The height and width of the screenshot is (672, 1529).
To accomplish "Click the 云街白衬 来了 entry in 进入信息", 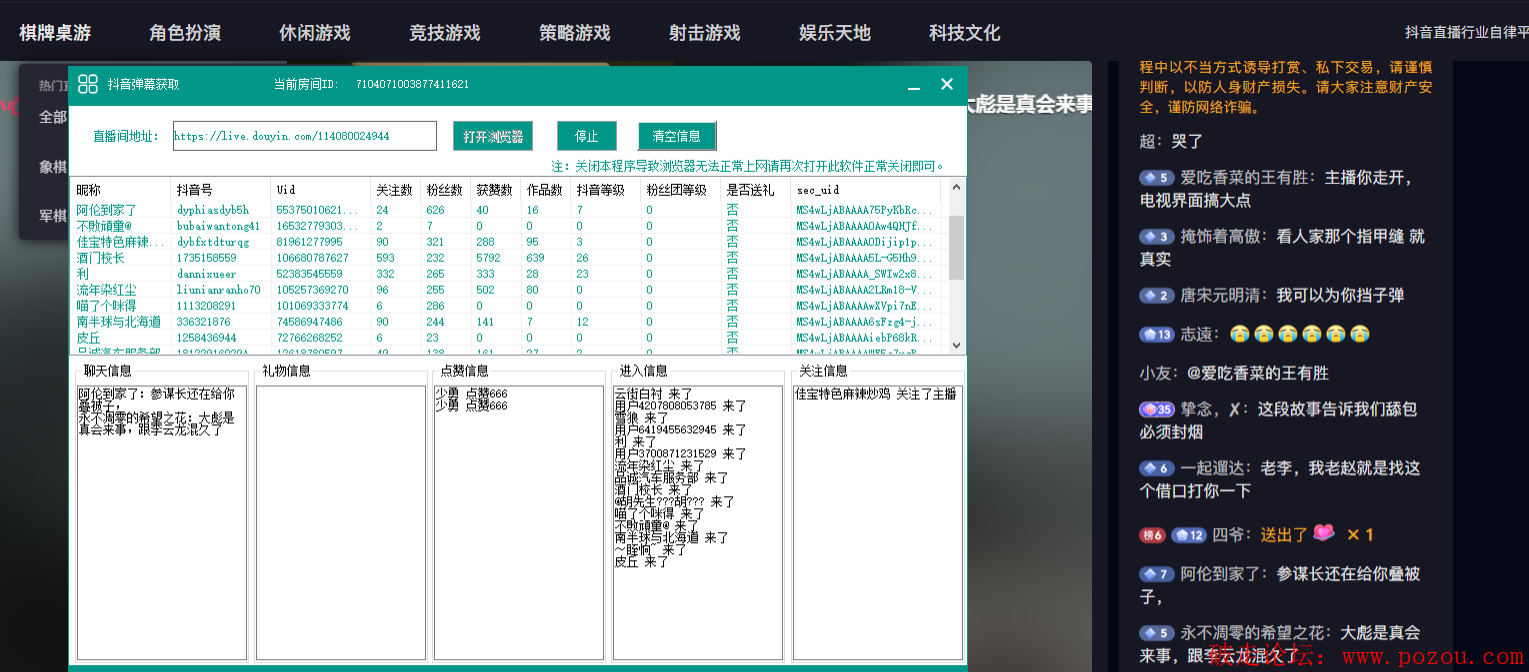I will click(x=655, y=394).
